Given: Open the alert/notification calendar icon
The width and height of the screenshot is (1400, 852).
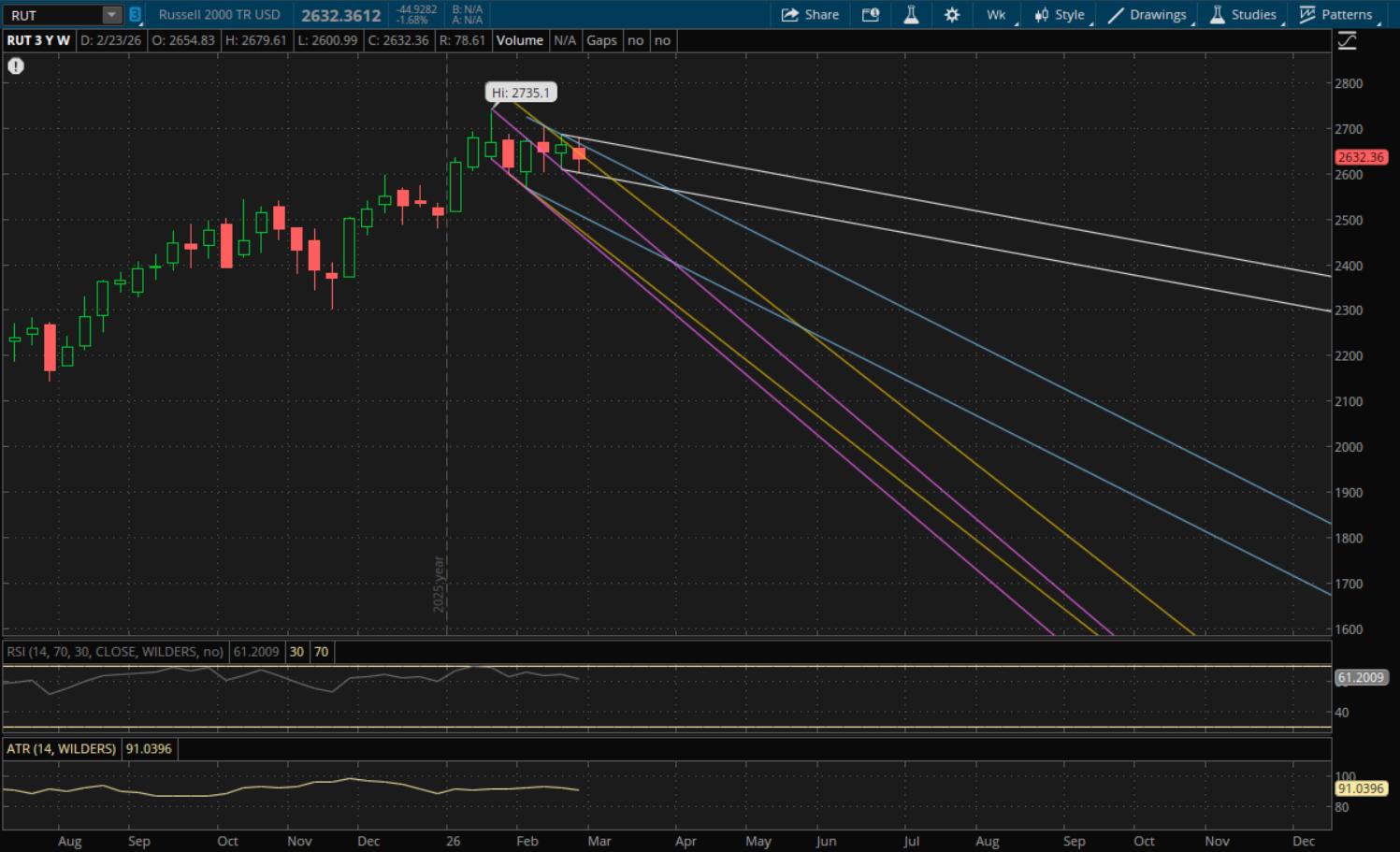Looking at the screenshot, I should pyautogui.click(x=871, y=15).
